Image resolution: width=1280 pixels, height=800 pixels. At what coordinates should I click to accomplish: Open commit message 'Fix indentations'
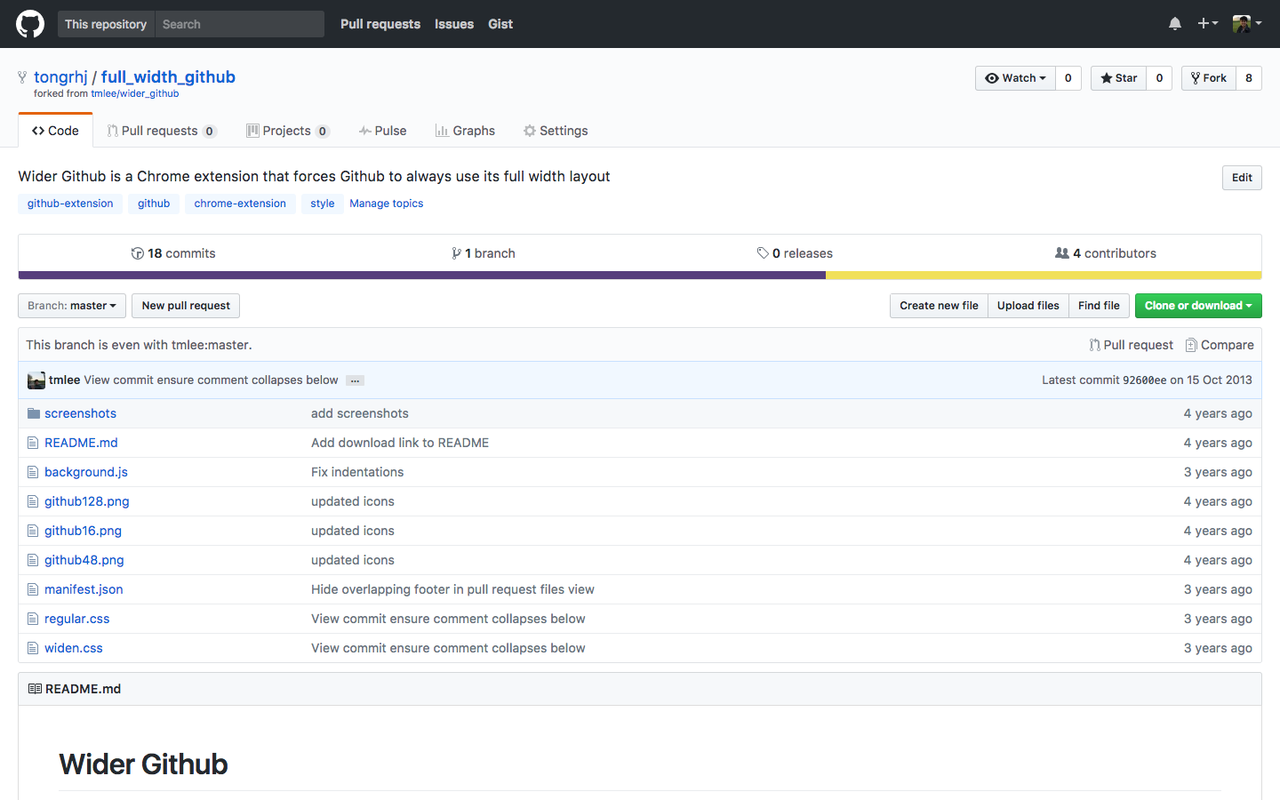coord(357,472)
